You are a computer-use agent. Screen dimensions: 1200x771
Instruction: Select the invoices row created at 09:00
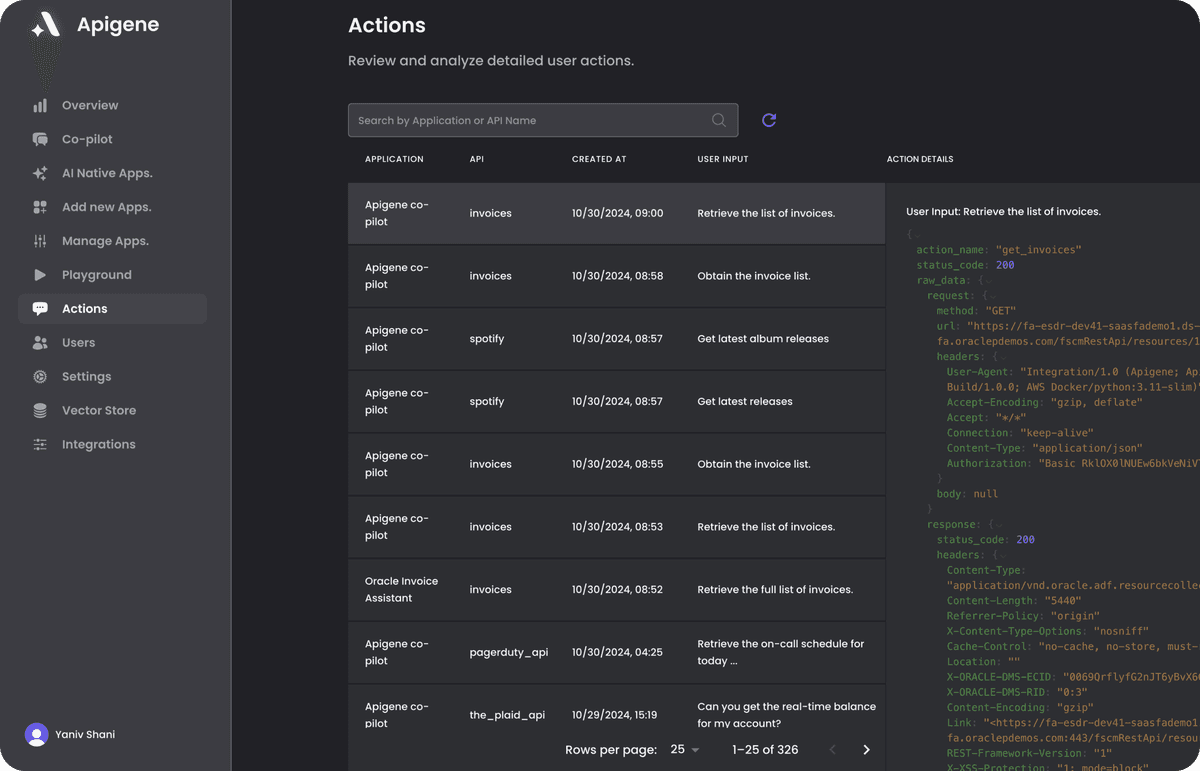616,213
